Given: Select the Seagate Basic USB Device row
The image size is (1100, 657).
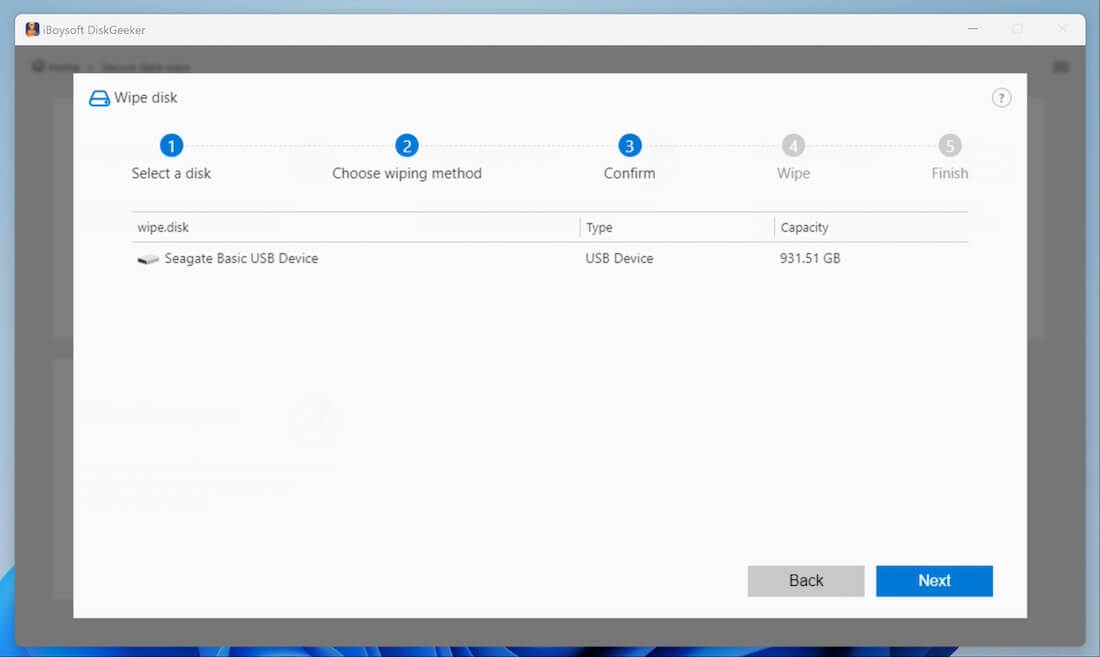Looking at the screenshot, I should [x=549, y=259].
